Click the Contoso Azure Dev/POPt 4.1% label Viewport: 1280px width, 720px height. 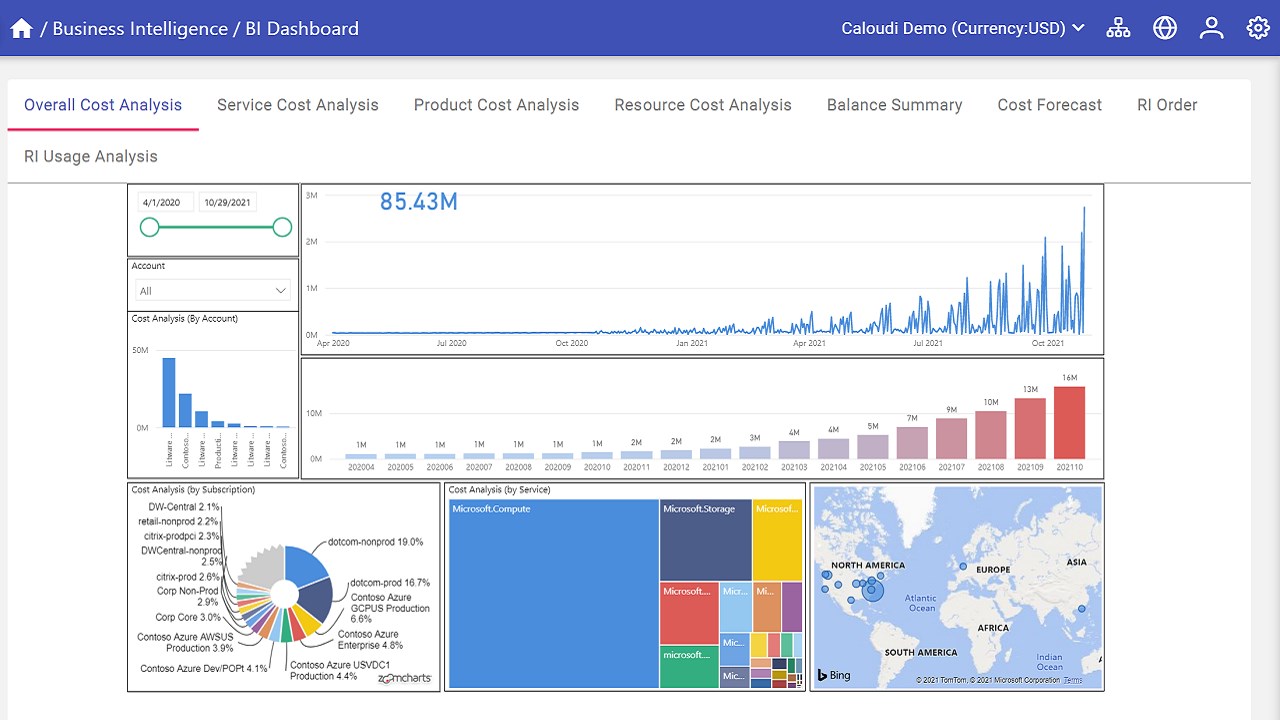[x=204, y=668]
